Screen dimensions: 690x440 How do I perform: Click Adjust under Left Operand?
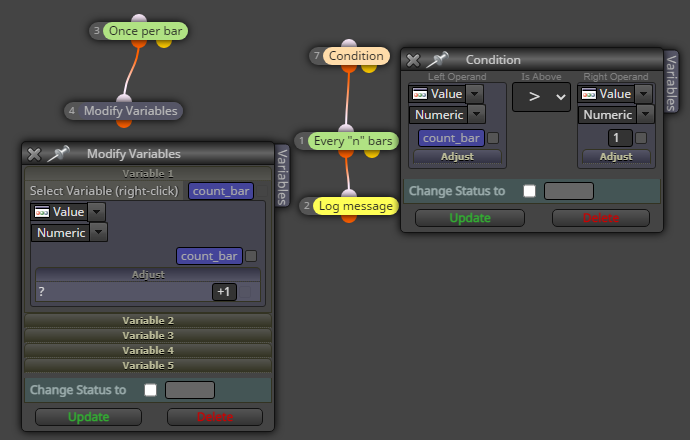(457, 157)
